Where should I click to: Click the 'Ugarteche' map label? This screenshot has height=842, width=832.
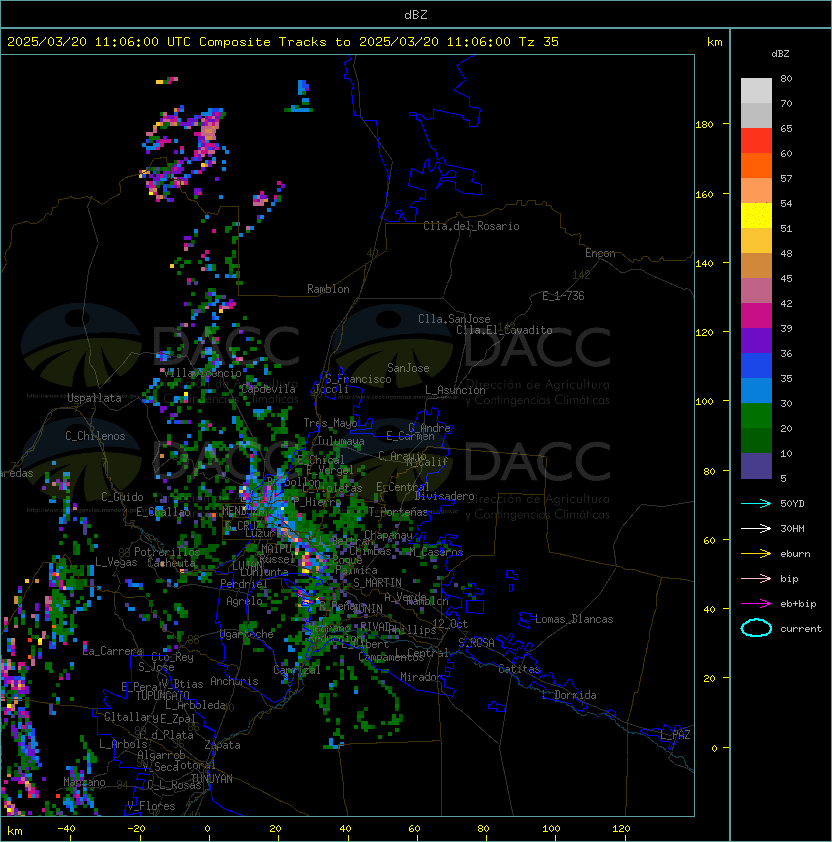[x=247, y=634]
